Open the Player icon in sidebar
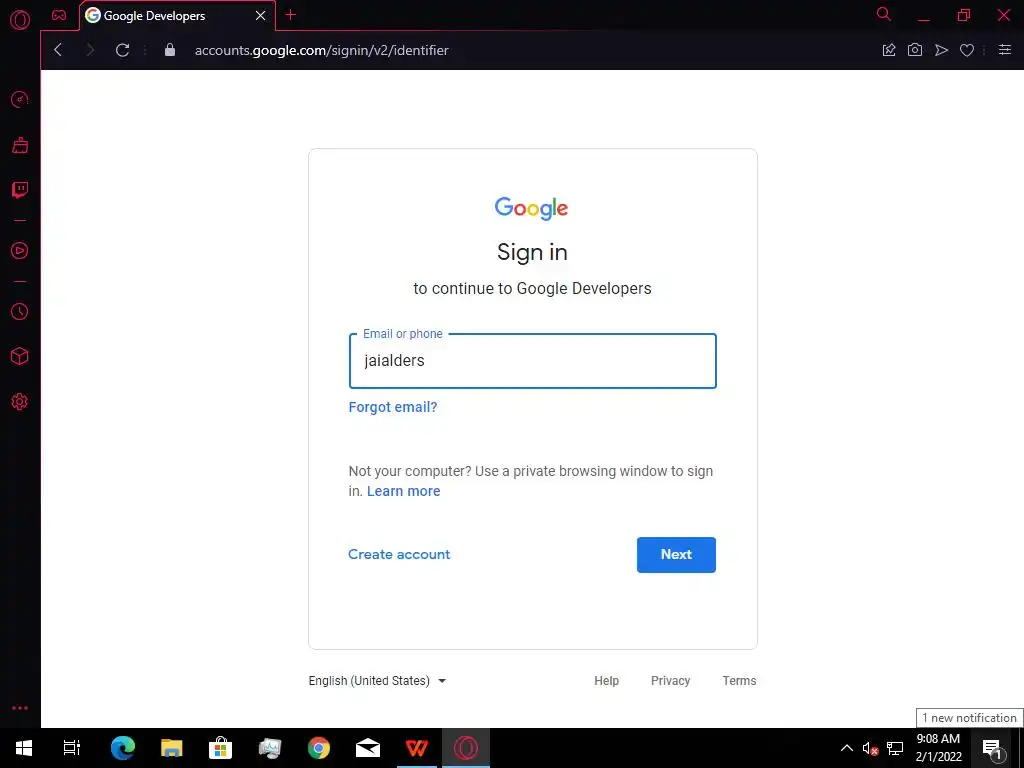 coord(20,251)
